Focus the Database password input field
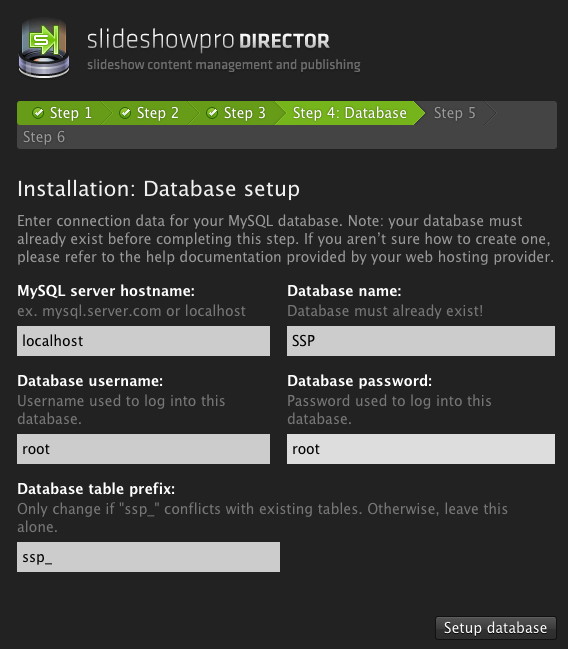568x649 pixels. tap(421, 449)
